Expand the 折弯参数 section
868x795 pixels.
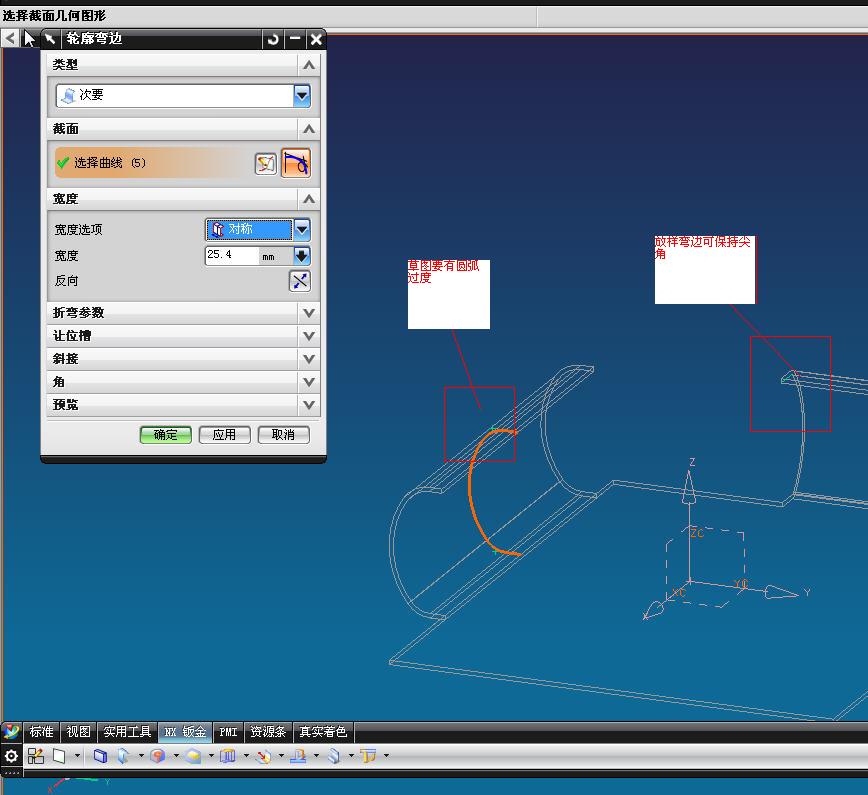(x=309, y=313)
